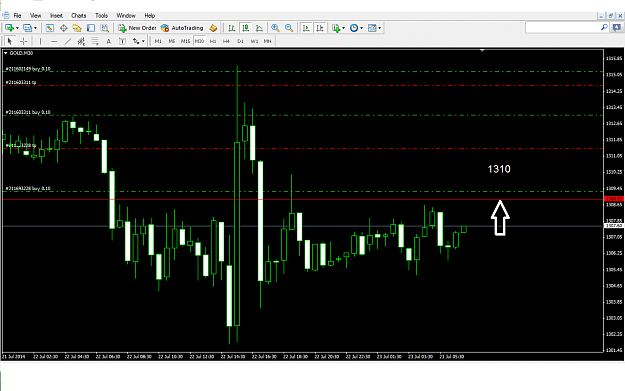Expand the Periods dropdown arrow

pyautogui.click(x=362, y=28)
